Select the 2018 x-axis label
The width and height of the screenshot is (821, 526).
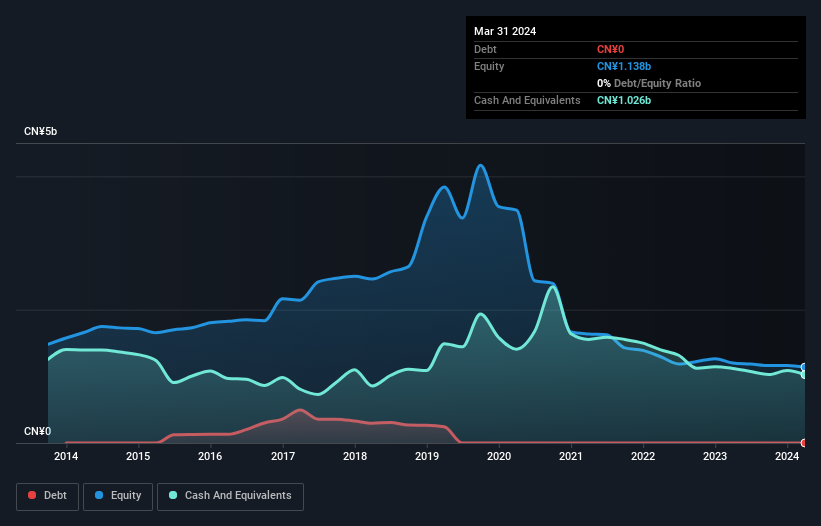point(355,456)
